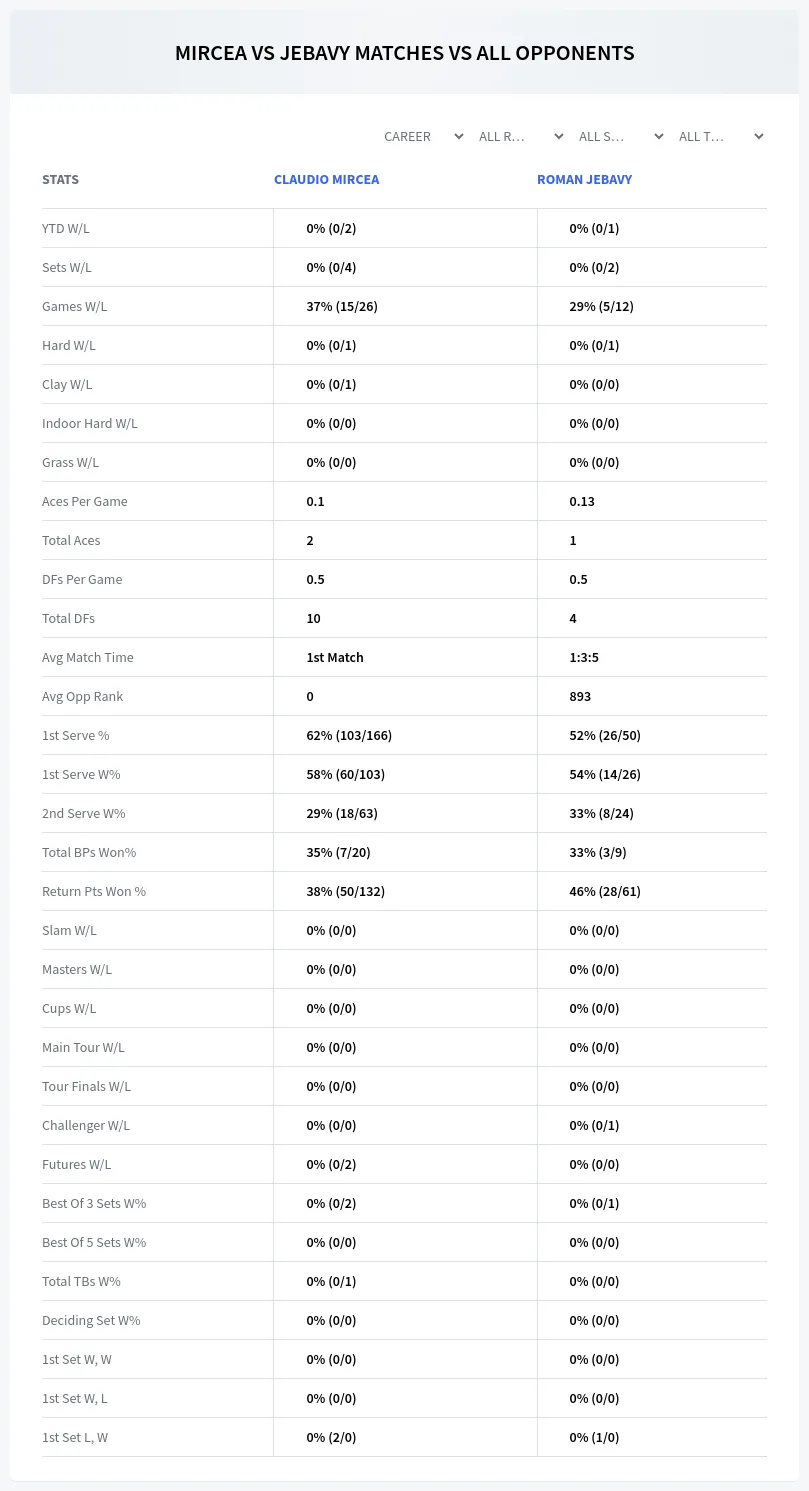Viewport: 809px width, 1491px height.
Task: Click the page title heading text
Action: click(404, 53)
